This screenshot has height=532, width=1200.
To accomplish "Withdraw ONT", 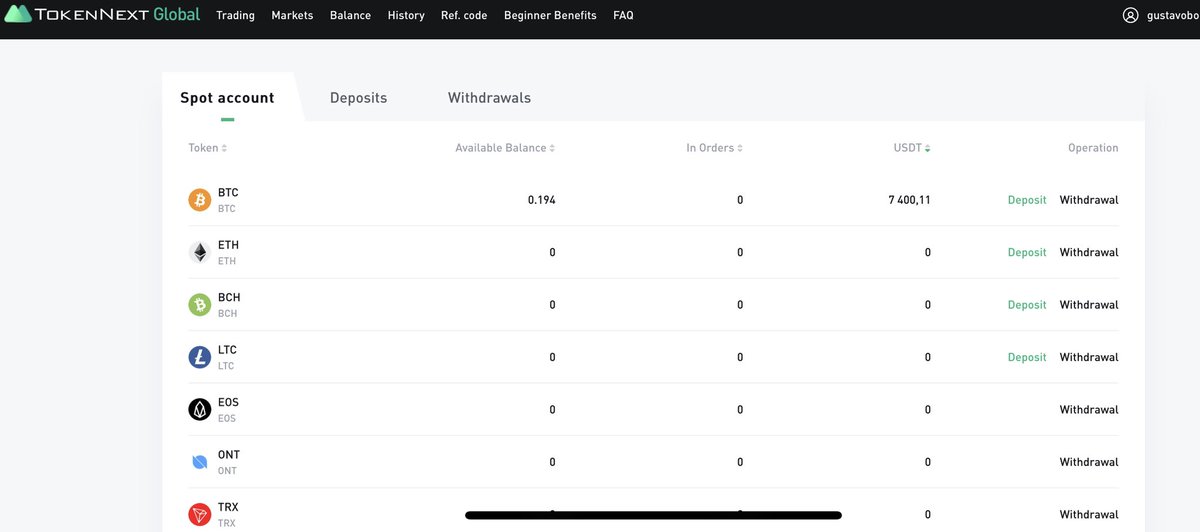I will pos(1089,462).
